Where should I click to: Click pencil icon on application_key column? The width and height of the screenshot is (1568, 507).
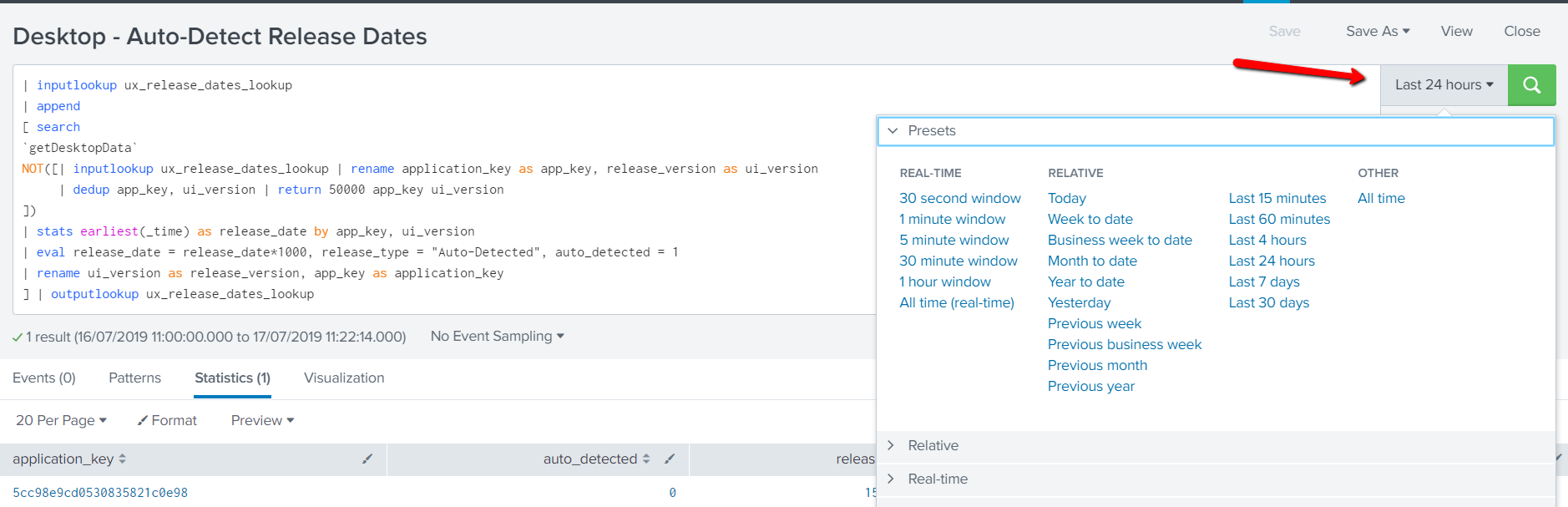pyautogui.click(x=367, y=459)
